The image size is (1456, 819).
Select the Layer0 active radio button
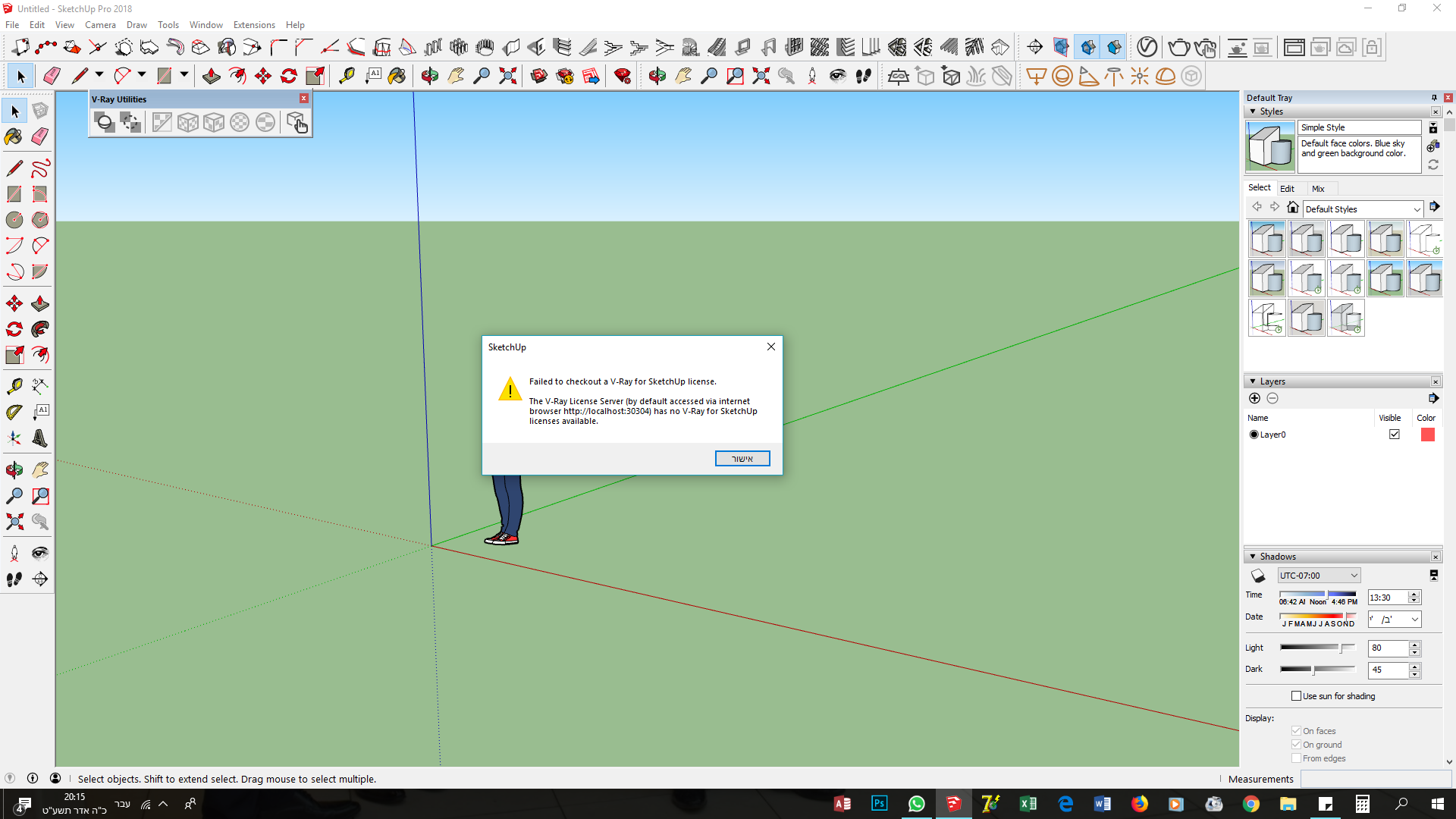(x=1254, y=435)
